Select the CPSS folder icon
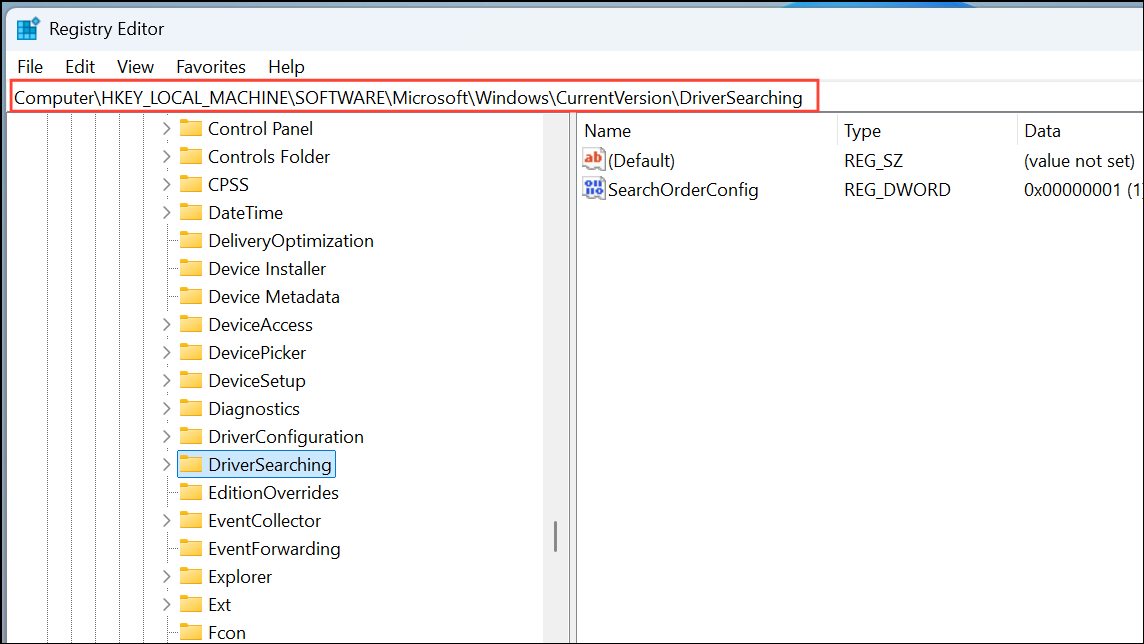Screen dimensions: 1144x644 pos(191,184)
